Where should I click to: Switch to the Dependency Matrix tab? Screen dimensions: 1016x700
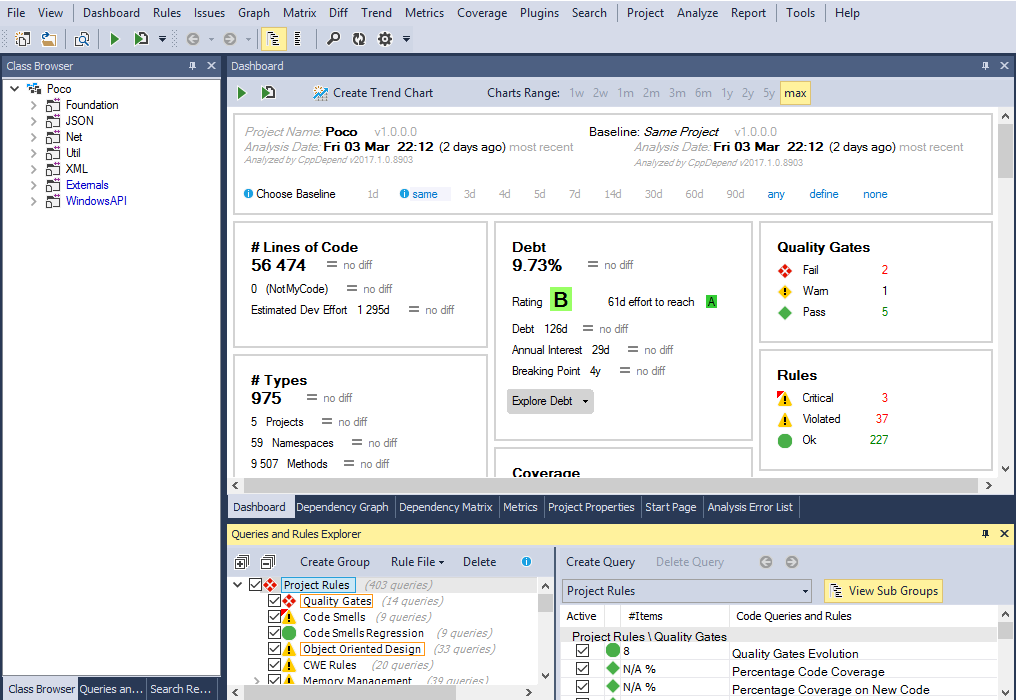tap(446, 506)
